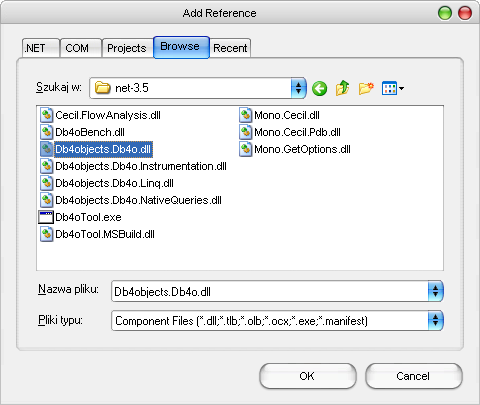Screen dimensions: 480x405
Task: Open the Recent tab
Action: tap(230, 48)
